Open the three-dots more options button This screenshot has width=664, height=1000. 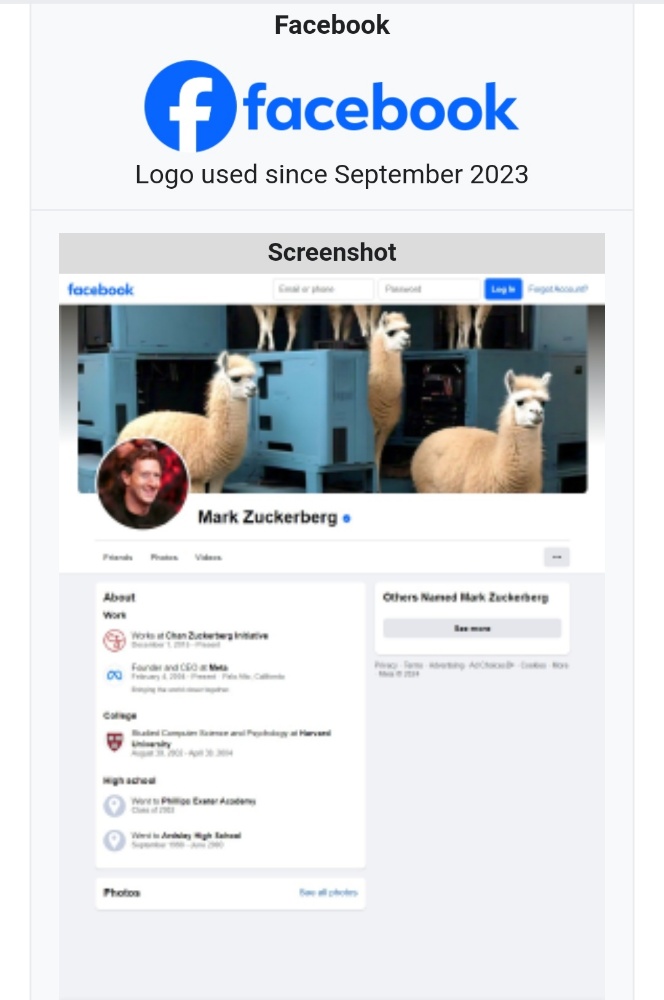557,557
